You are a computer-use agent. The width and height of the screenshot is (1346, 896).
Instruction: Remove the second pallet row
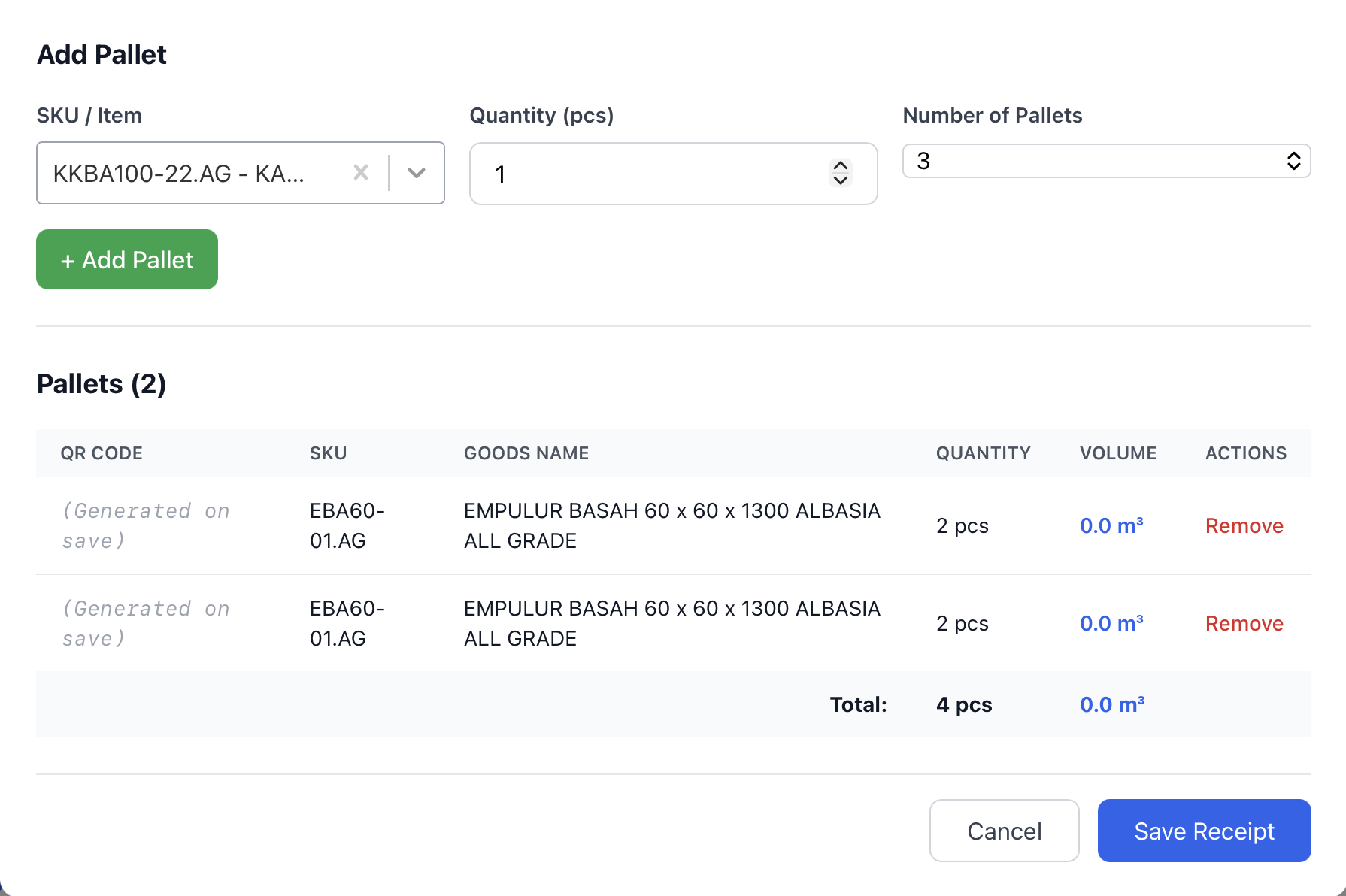click(x=1244, y=624)
